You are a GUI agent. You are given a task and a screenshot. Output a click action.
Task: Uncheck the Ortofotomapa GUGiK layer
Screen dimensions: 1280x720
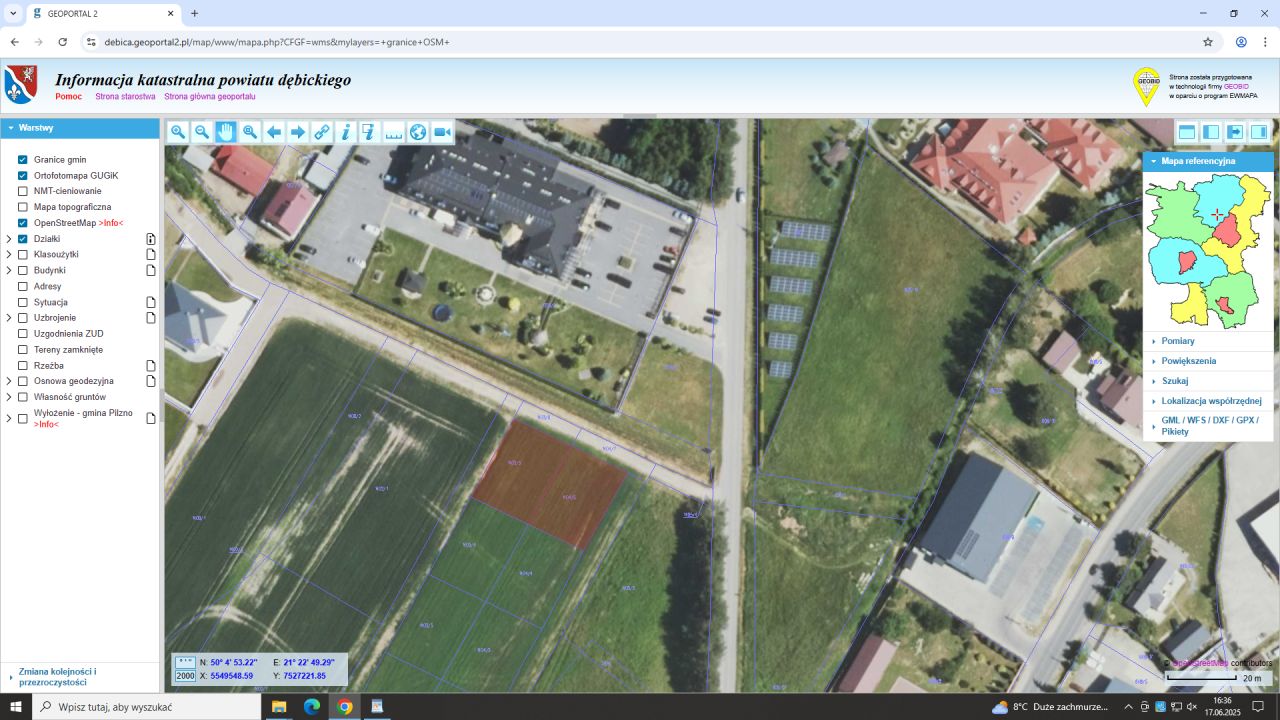pos(23,176)
